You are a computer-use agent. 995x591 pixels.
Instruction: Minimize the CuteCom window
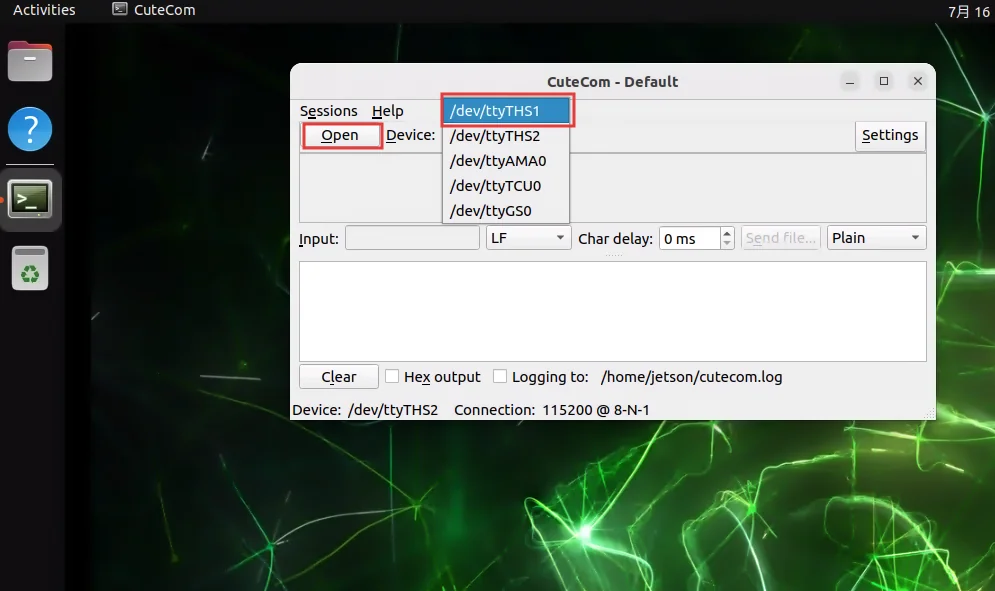pyautogui.click(x=850, y=81)
